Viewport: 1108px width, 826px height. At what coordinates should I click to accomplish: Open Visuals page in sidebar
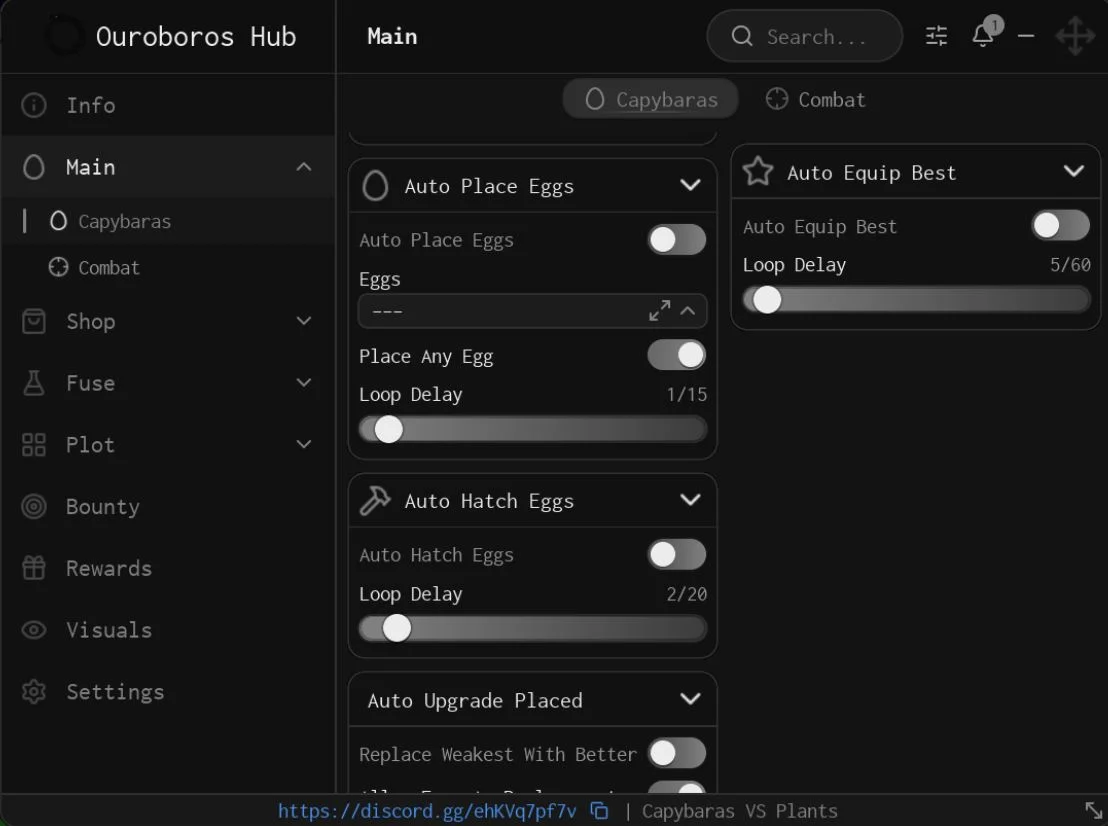point(167,630)
